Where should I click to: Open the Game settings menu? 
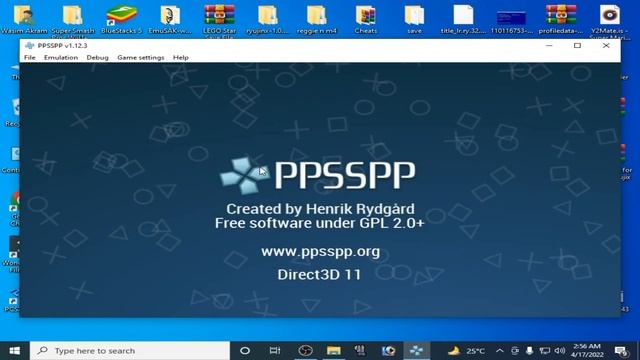click(141, 58)
